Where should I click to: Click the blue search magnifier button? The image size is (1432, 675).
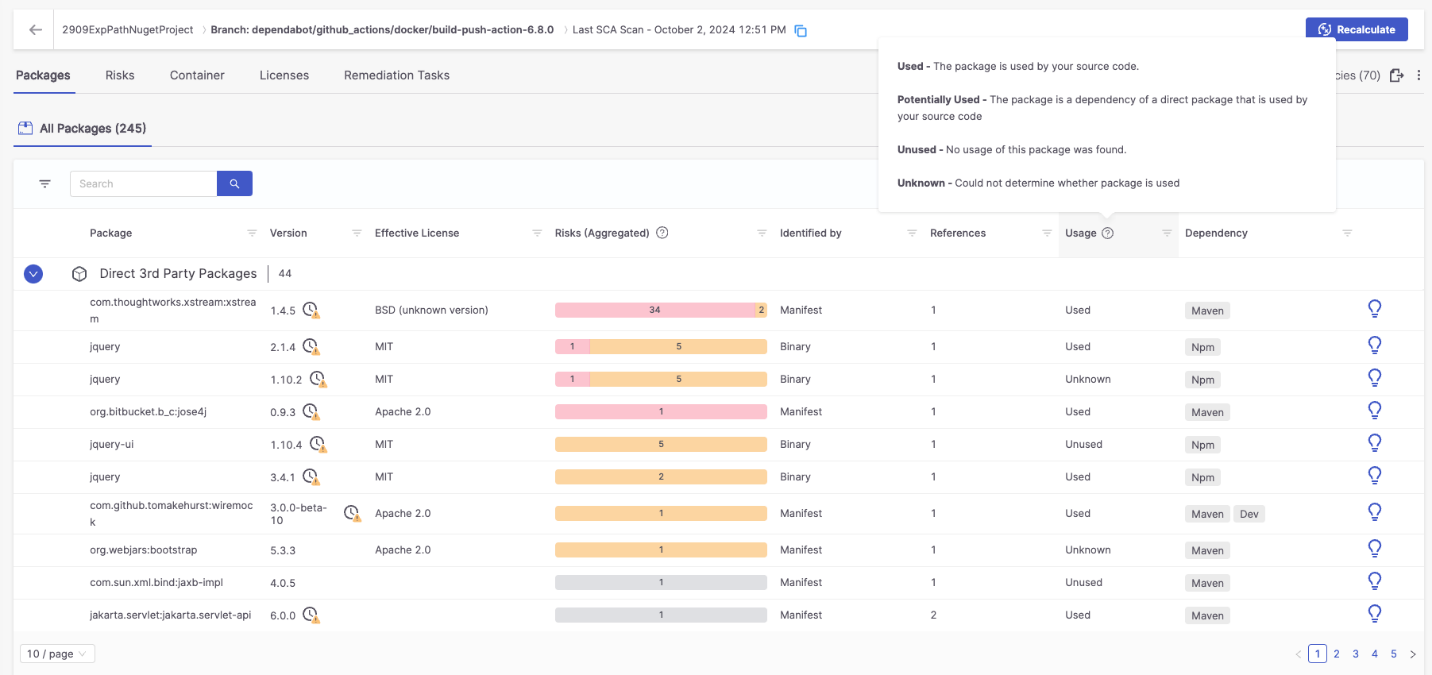pos(235,184)
